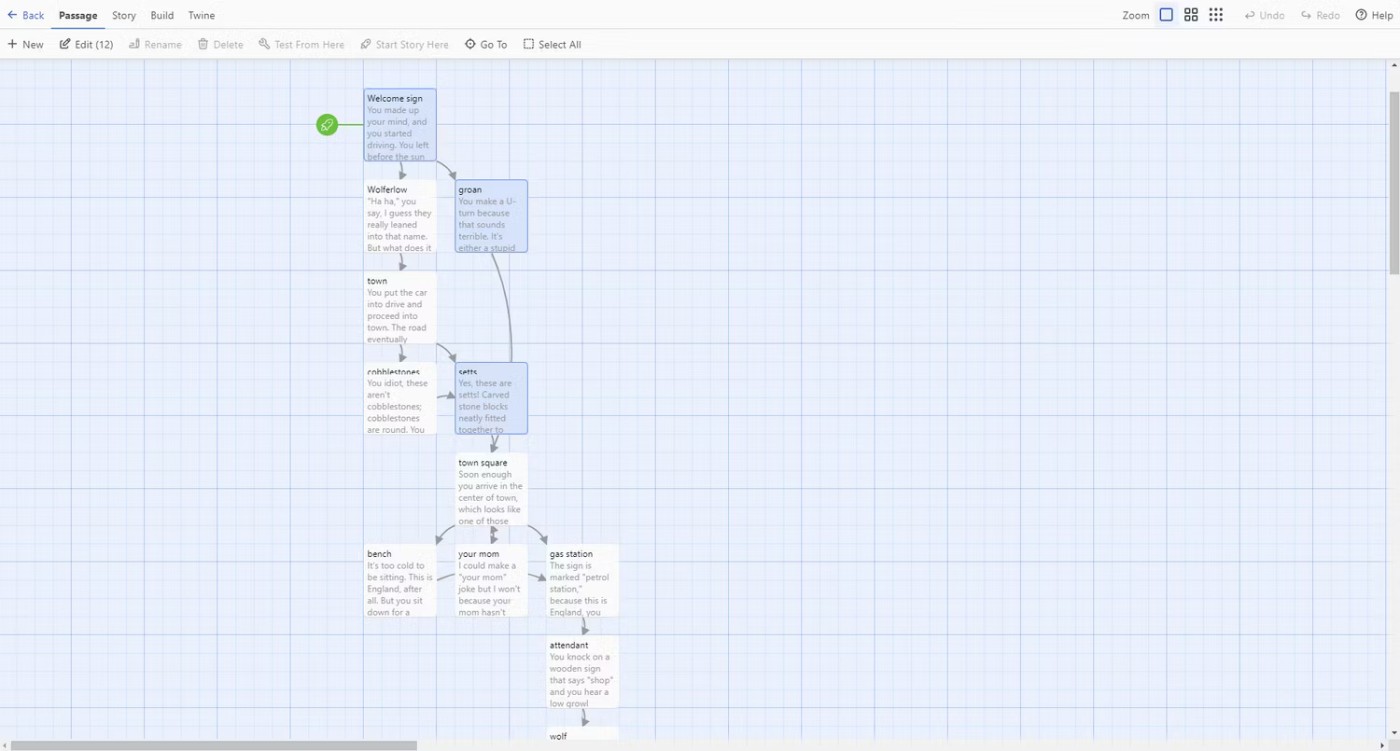1400x751 pixels.
Task: Open the Twine tab
Action: 201,15
